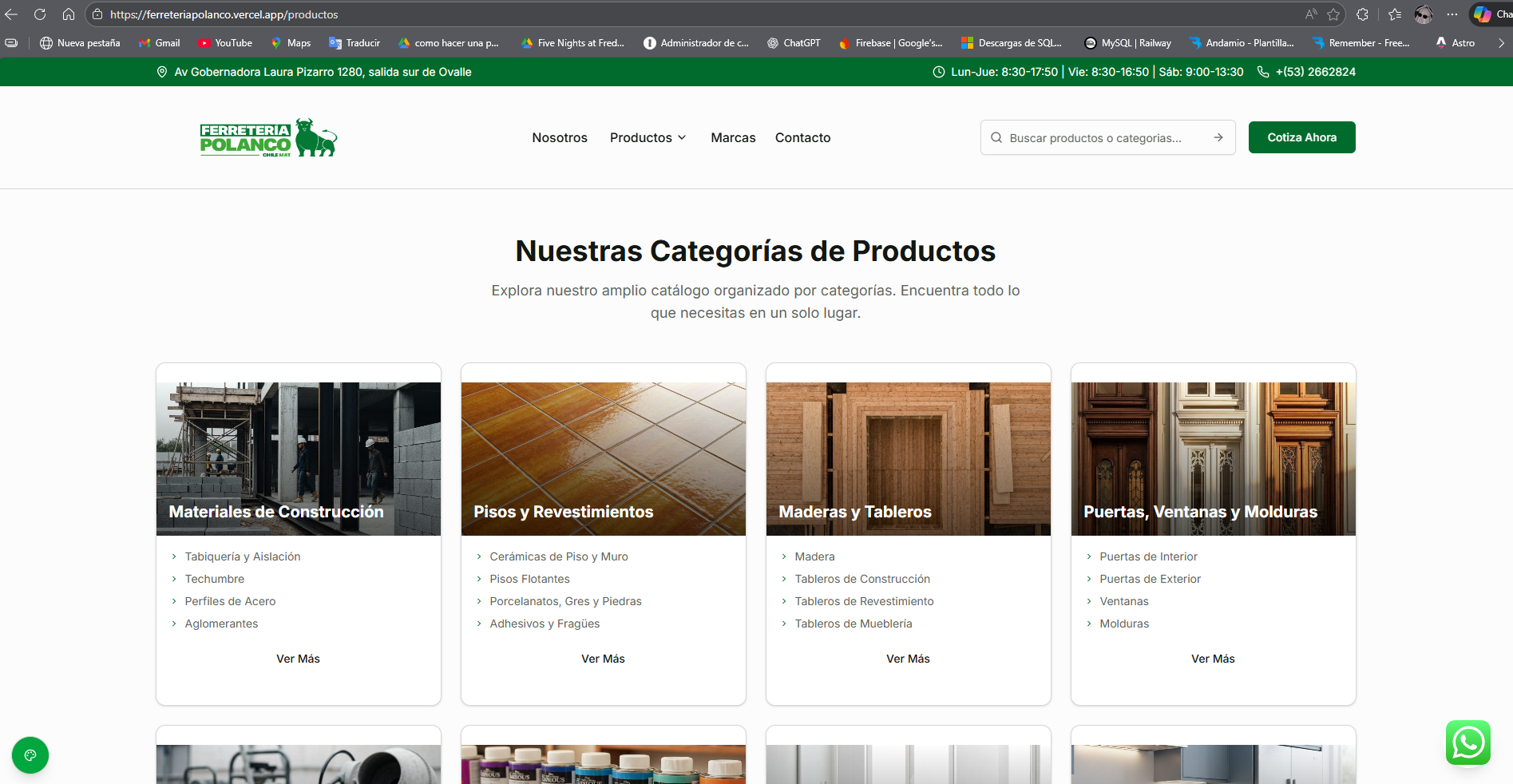Open the browser settings ellipsis menu
Viewport: 1513px width, 784px height.
[1452, 14]
